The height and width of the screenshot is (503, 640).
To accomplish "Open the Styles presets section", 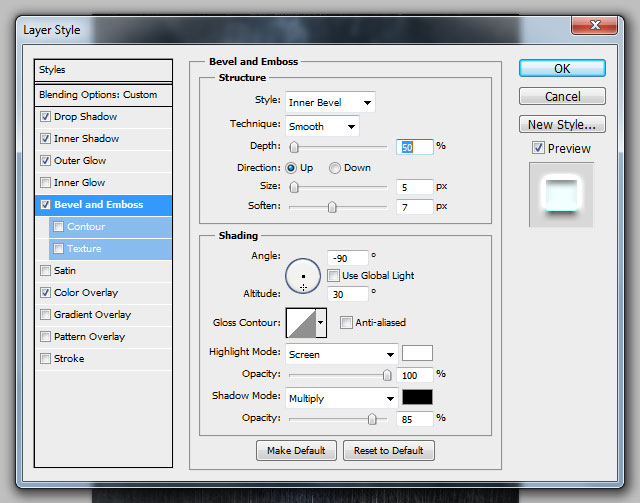I will coord(103,70).
